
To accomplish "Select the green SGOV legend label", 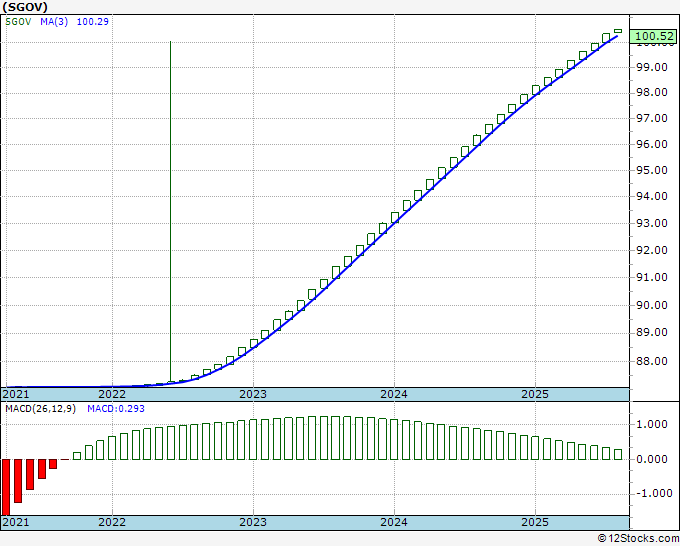I will (x=18, y=22).
